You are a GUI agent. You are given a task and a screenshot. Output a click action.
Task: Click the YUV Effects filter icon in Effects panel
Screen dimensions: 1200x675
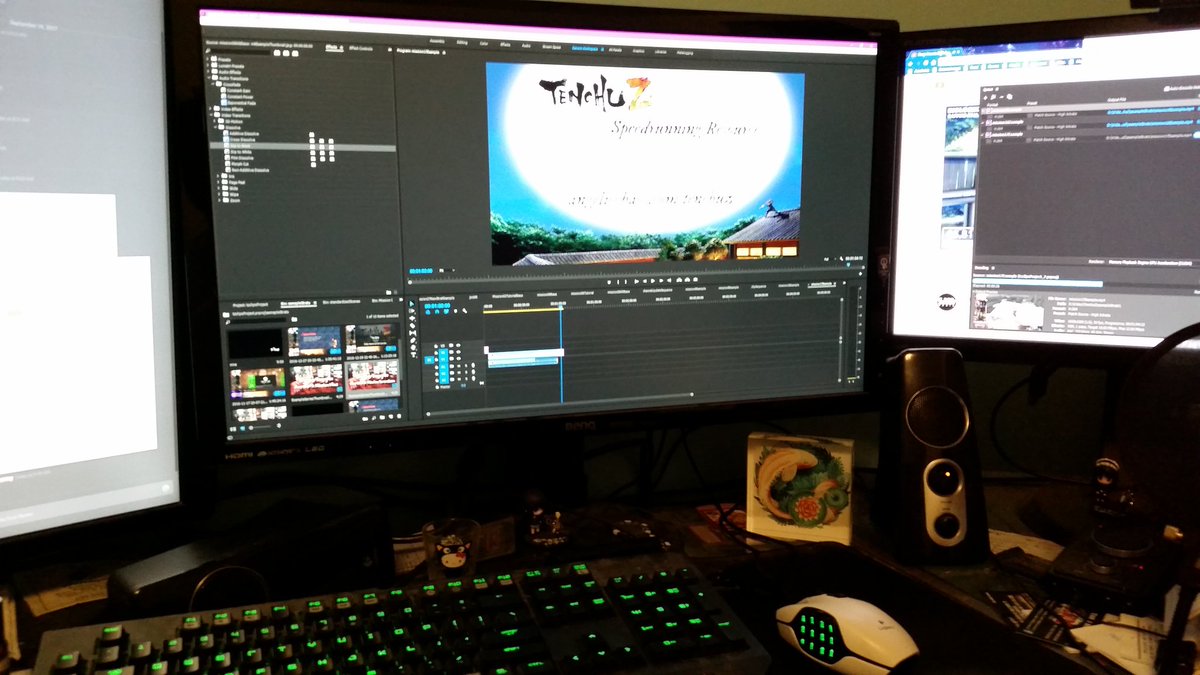pos(295,53)
